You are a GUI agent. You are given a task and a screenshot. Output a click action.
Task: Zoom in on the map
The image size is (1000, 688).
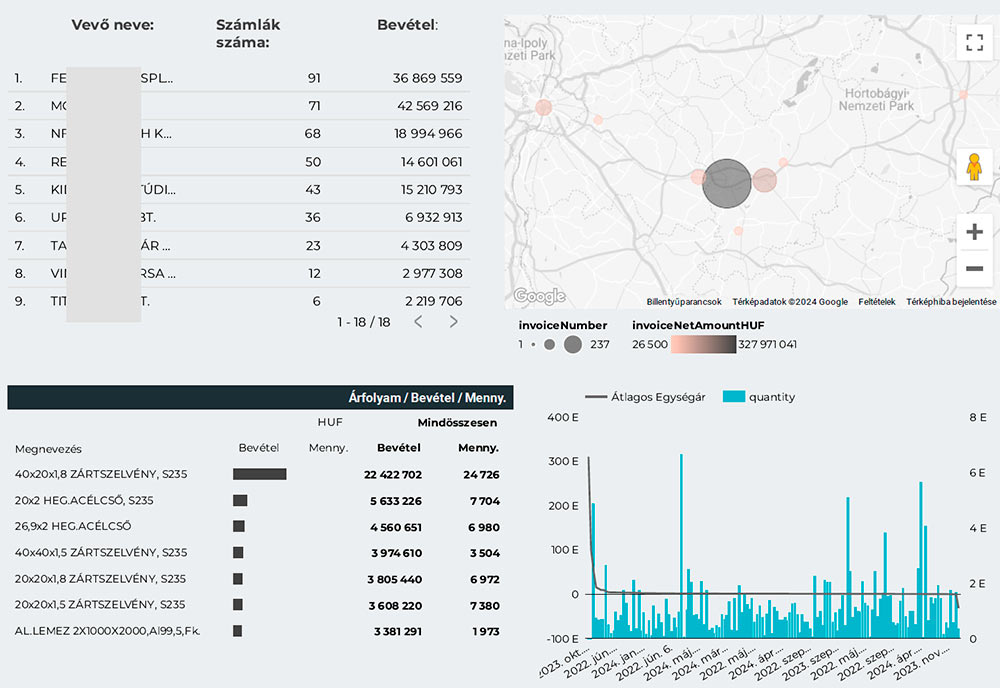(974, 232)
